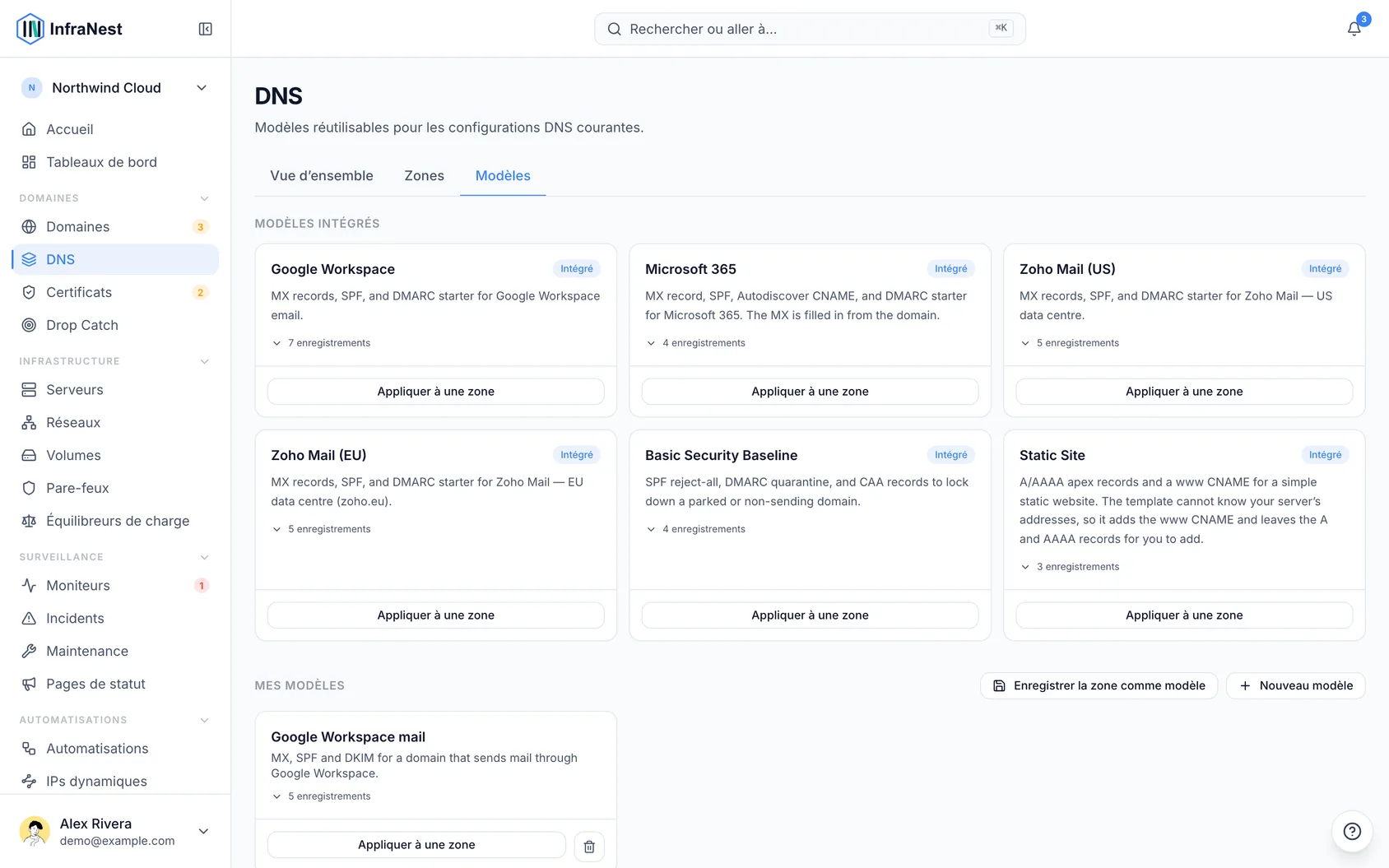Screen dimensions: 1389x868
Task: Focus the Rechercher ou aller à search field
Action: click(810, 29)
